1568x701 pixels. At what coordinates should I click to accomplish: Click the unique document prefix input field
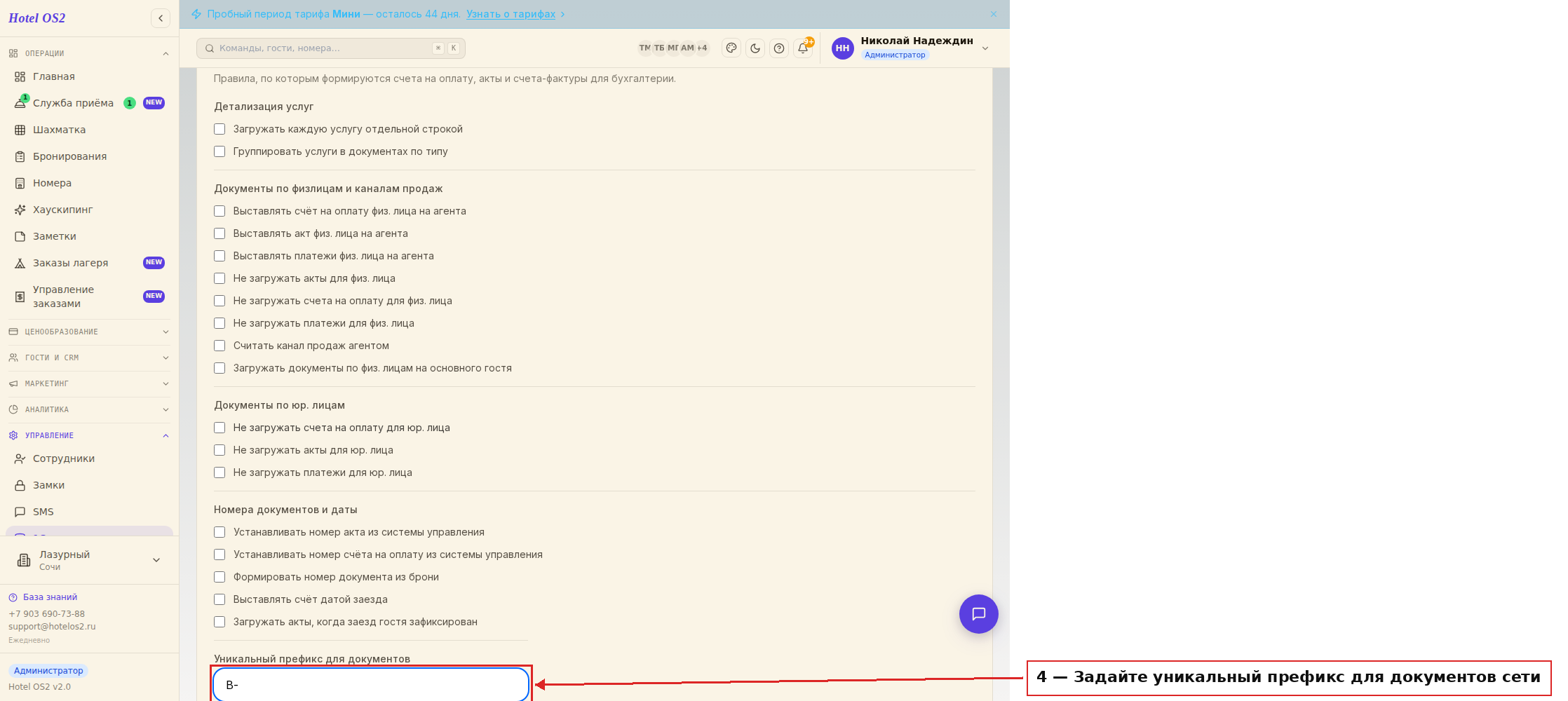click(371, 684)
